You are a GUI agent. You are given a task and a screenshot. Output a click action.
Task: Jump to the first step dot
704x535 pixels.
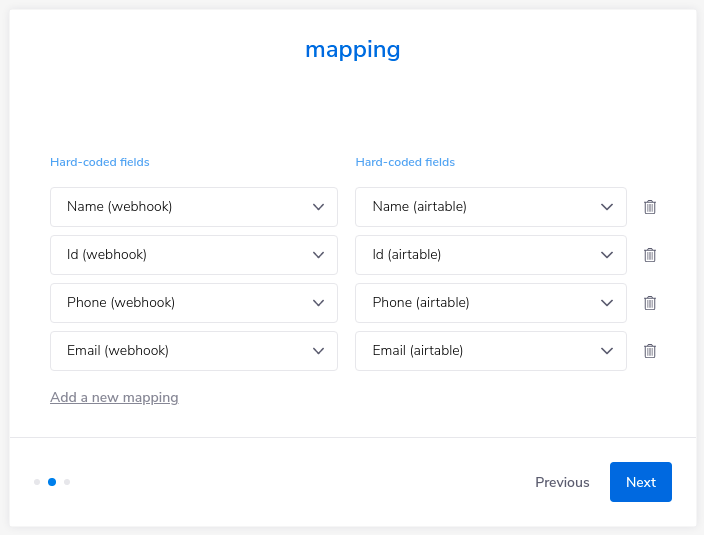pyautogui.click(x=37, y=482)
